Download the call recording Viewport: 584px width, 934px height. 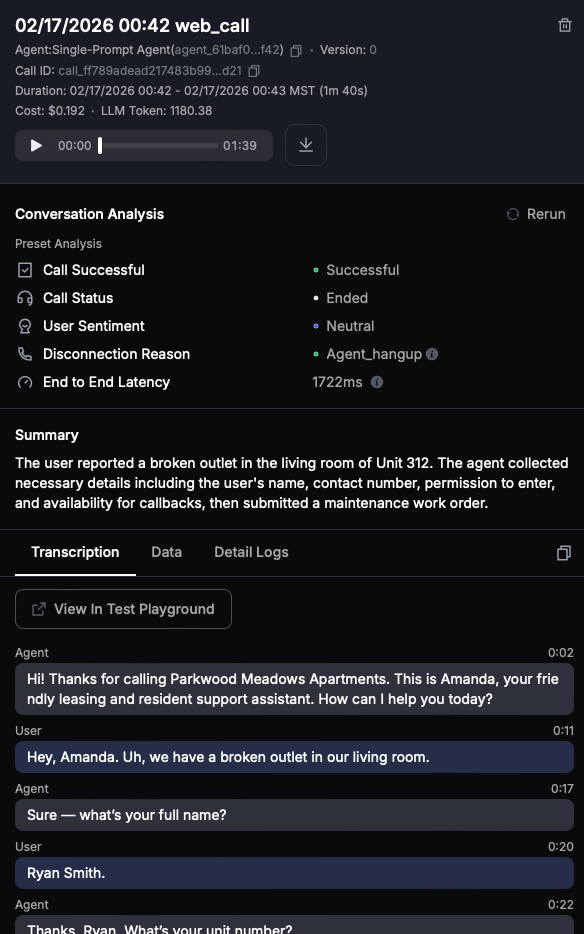coord(305,144)
